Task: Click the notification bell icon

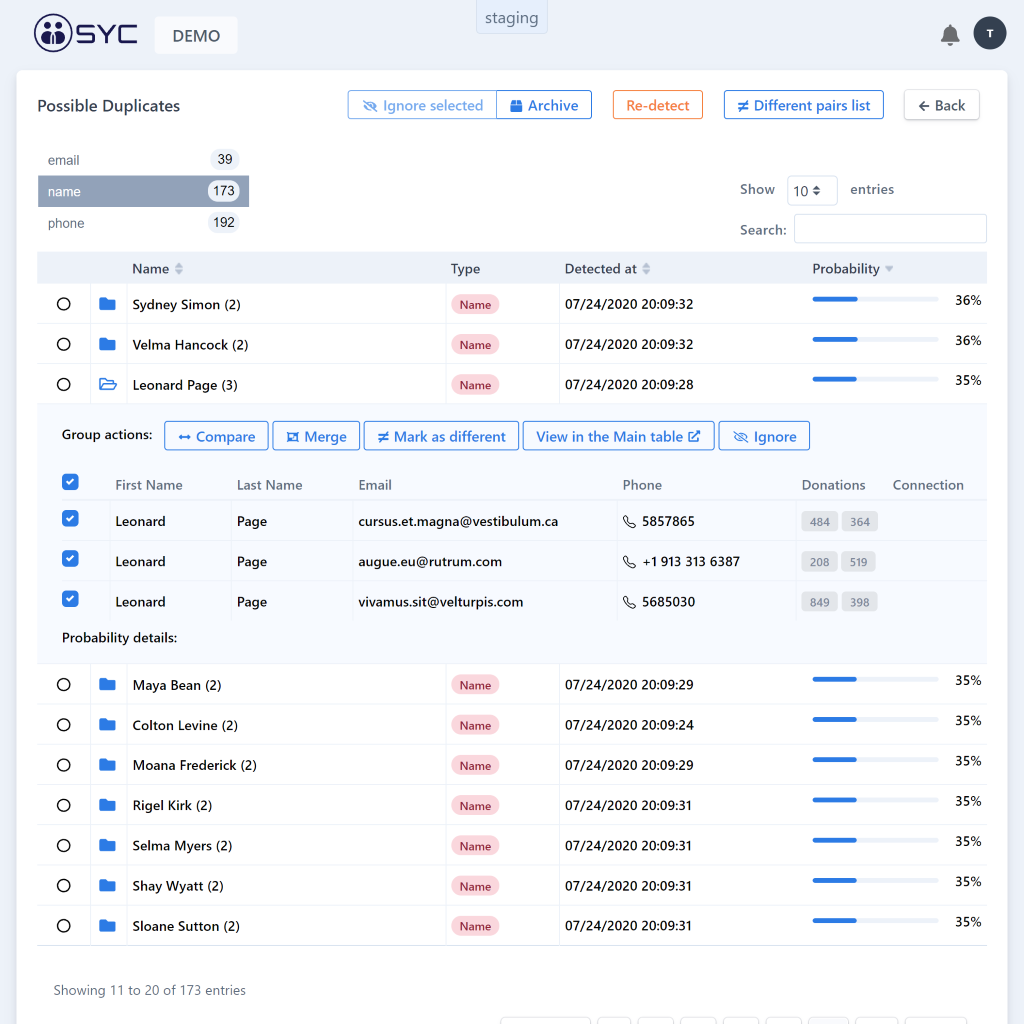Action: [950, 35]
